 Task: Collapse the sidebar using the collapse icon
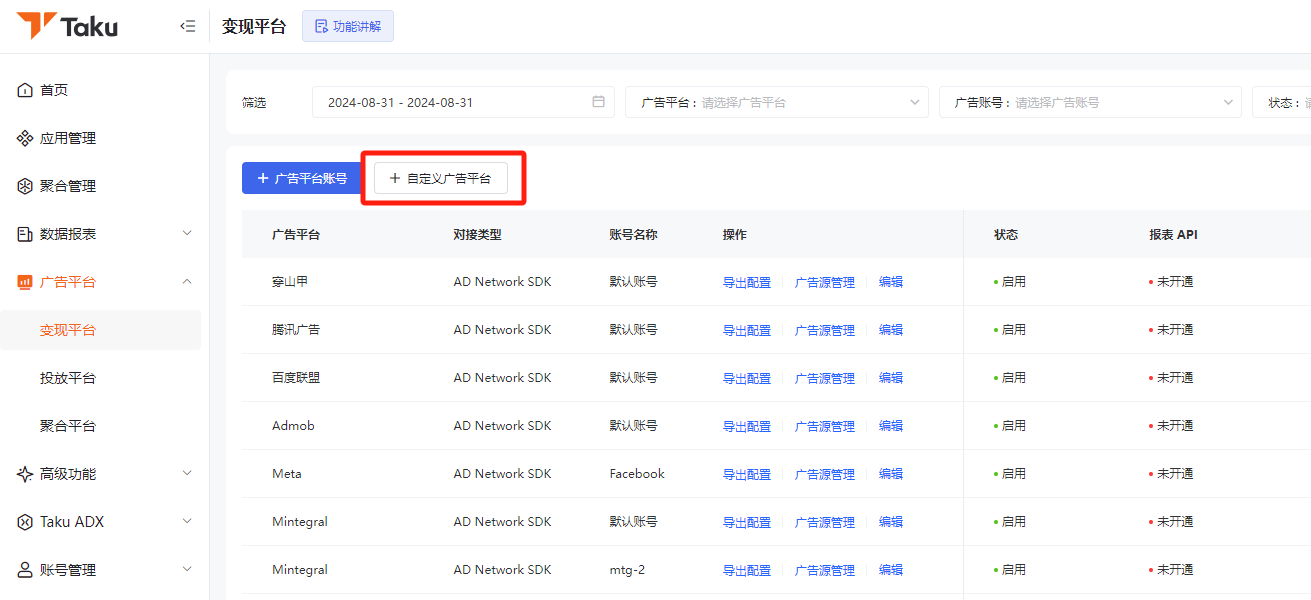coord(187,26)
